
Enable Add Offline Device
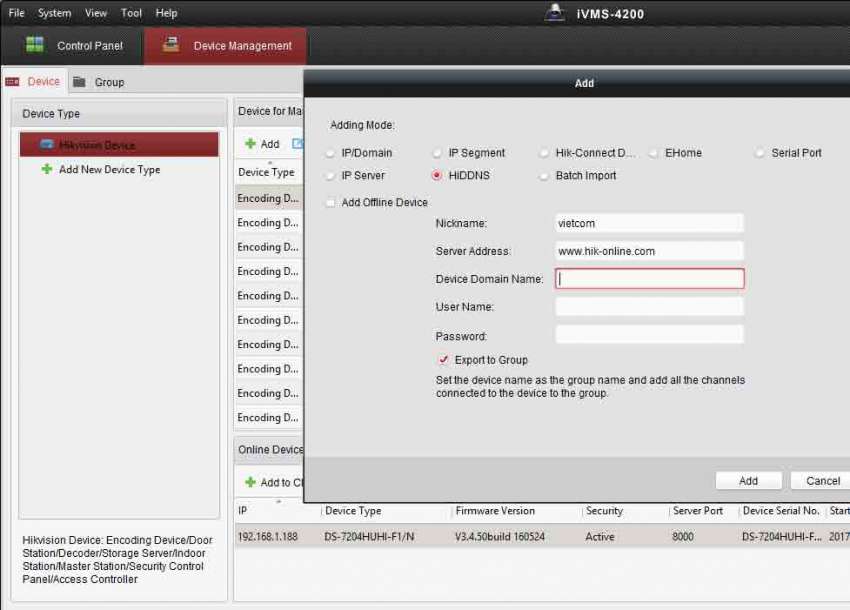click(x=330, y=201)
